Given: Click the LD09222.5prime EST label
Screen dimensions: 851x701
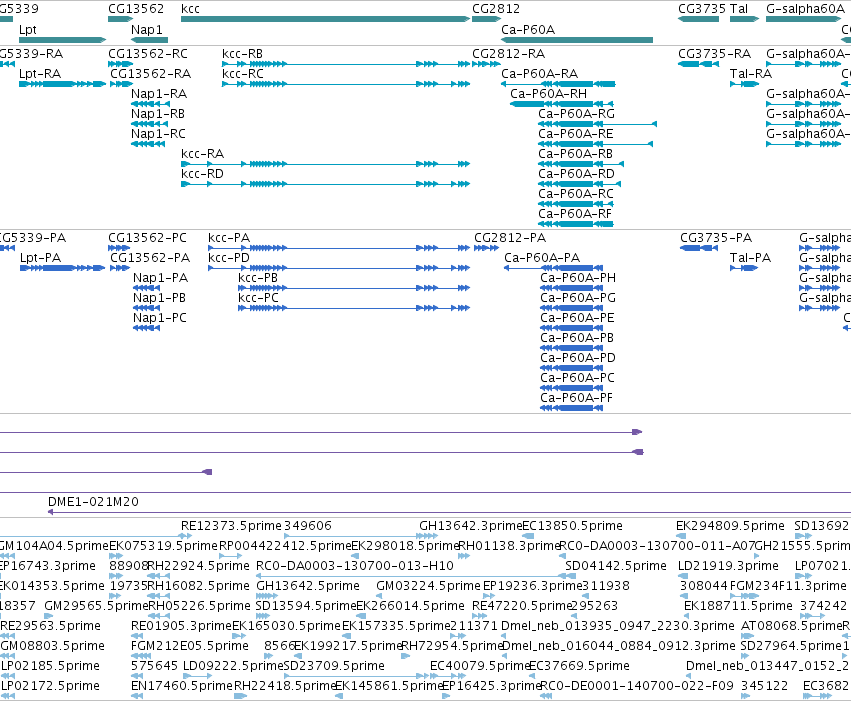Looking at the screenshot, I should pos(233,666).
